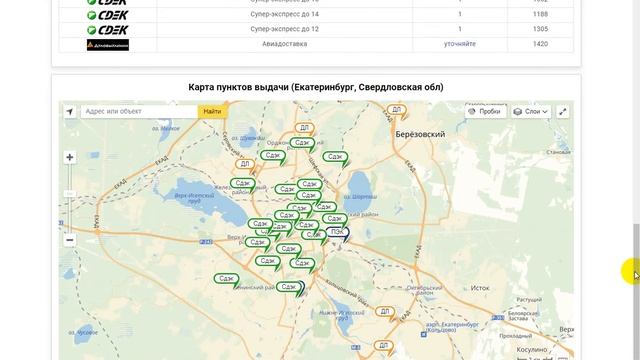640x360 pixels.
Task: Toggle the Пробки traffic layer on the map
Action: (x=485, y=111)
